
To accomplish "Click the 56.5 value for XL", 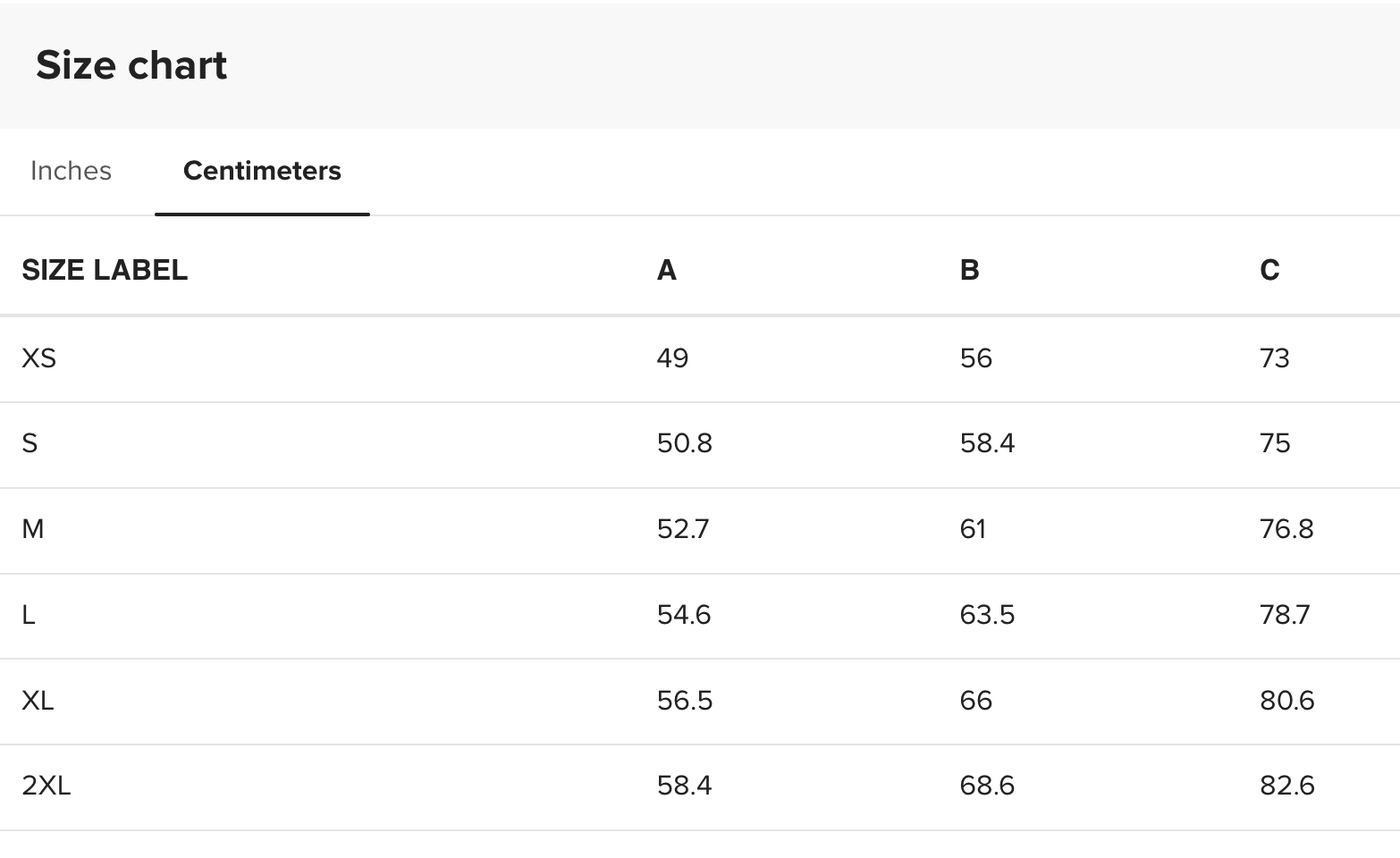I will pos(685,700).
